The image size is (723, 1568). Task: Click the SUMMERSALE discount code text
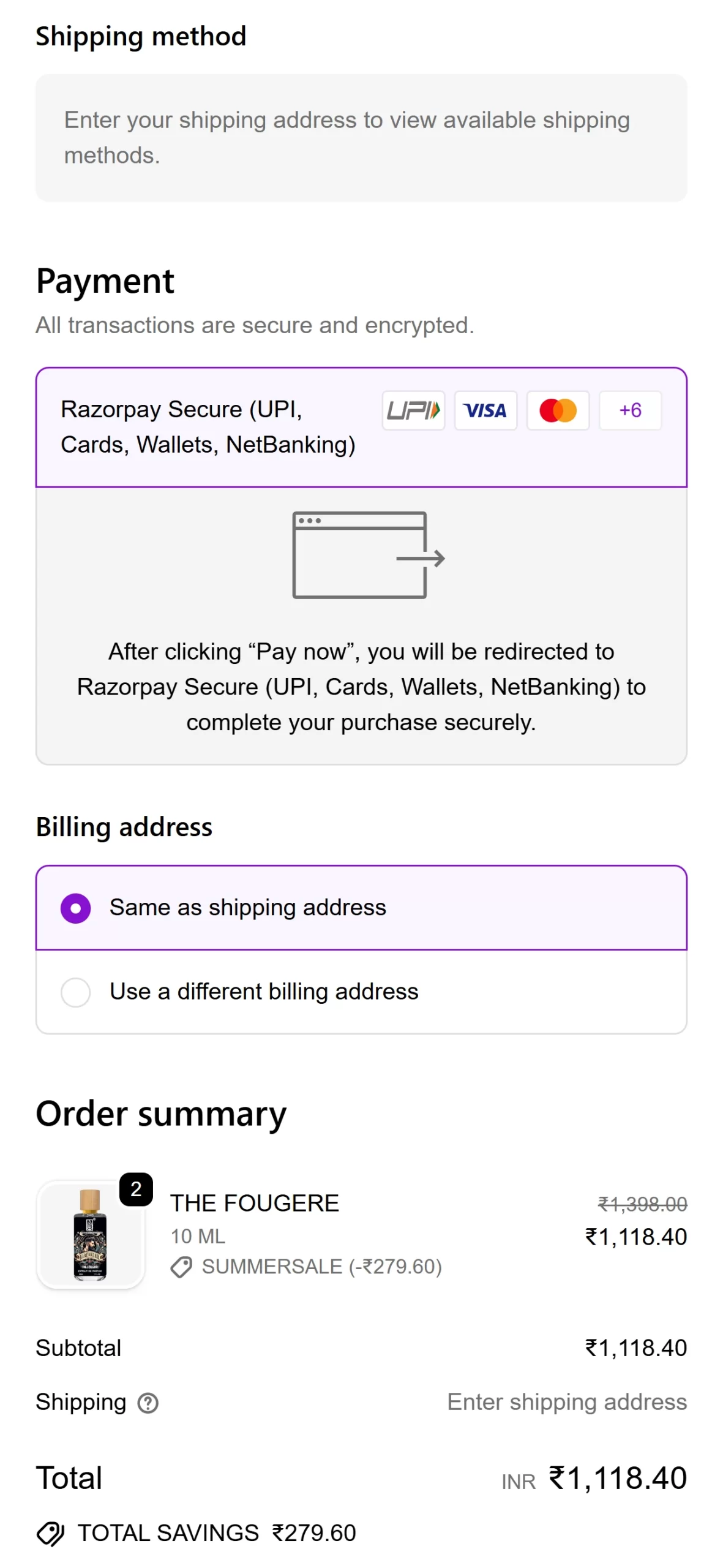coord(321,1267)
